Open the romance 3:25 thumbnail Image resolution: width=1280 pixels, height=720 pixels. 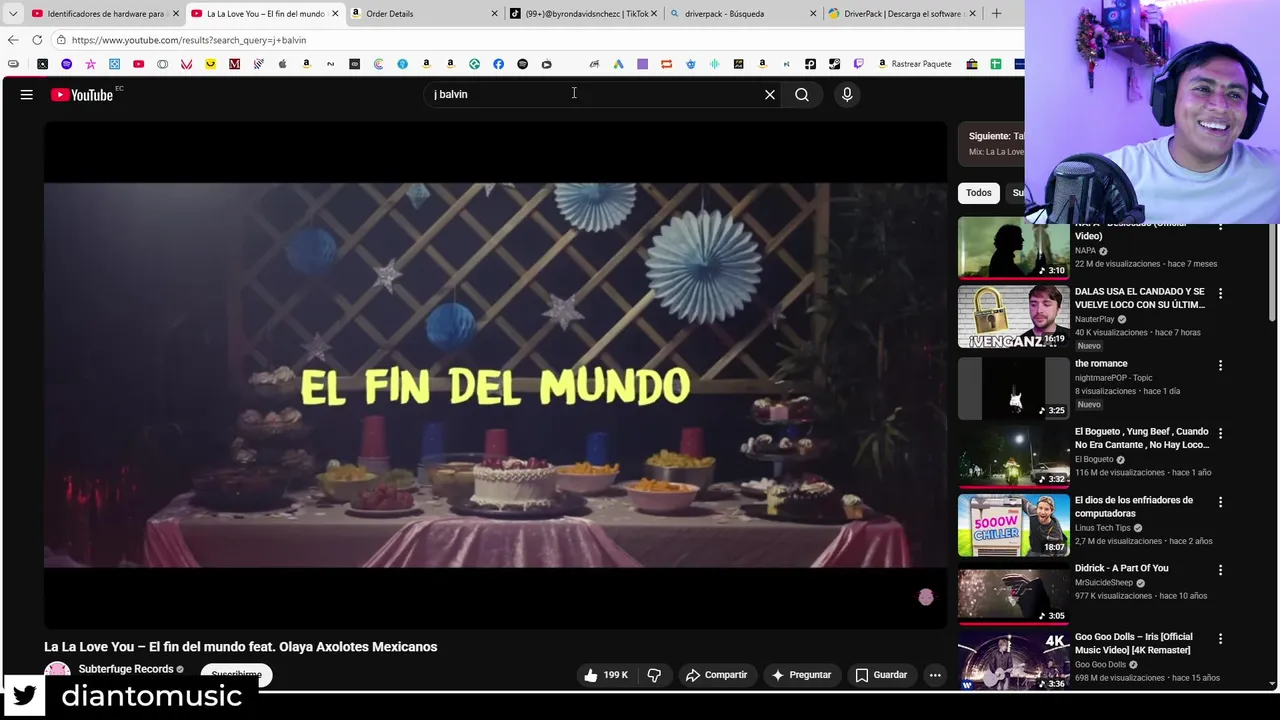[1014, 388]
